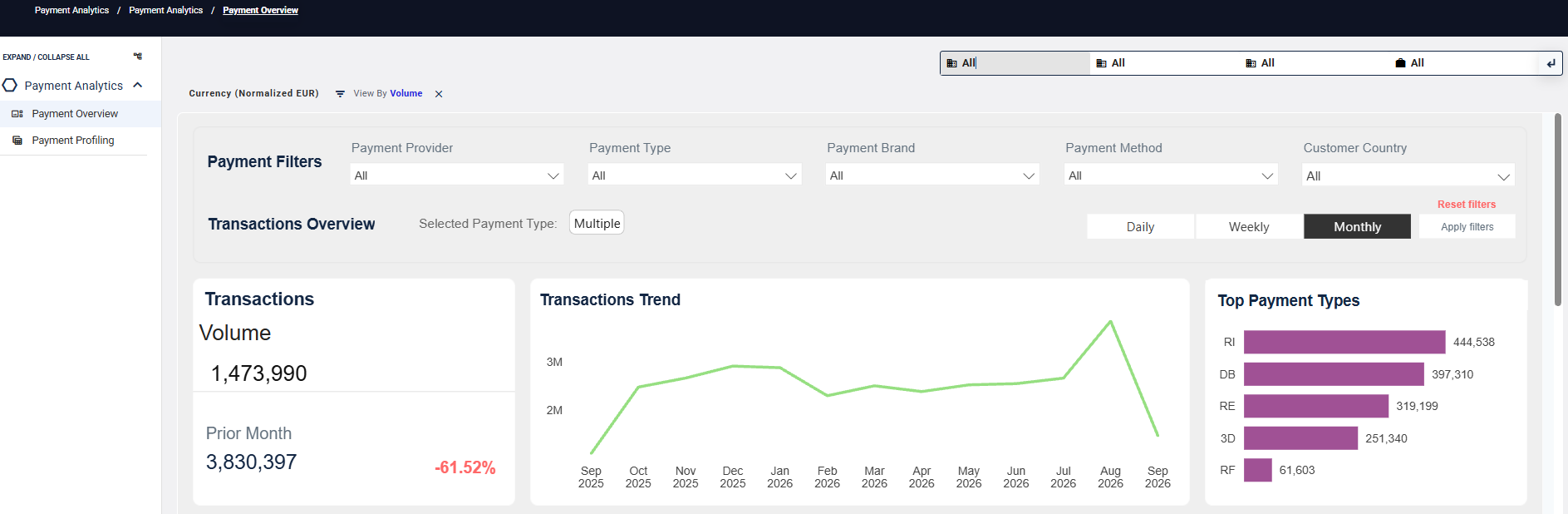Click the 2M y-axis label
This screenshot has width=1568, height=514.
click(x=554, y=410)
